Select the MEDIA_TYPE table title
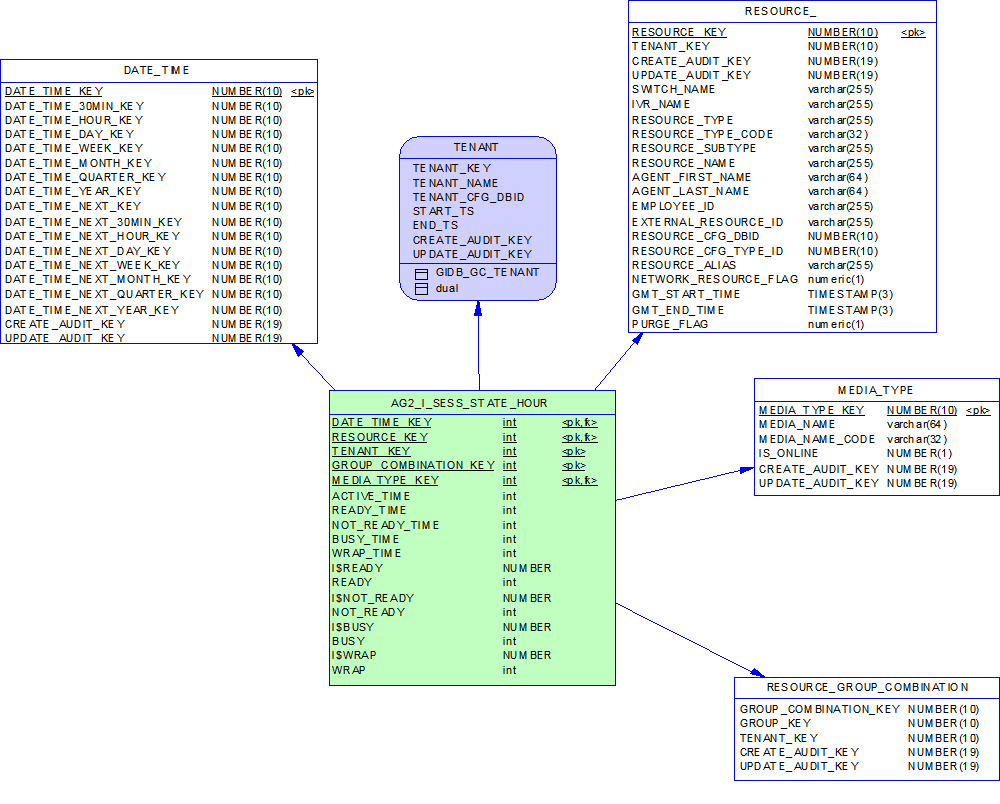Image resolution: width=1000 pixels, height=804 pixels. 875,390
